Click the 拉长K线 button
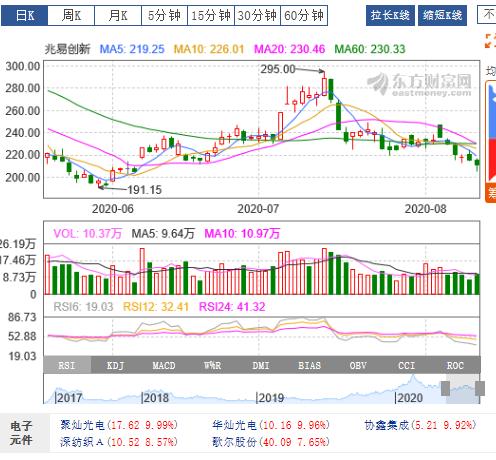 (390, 15)
